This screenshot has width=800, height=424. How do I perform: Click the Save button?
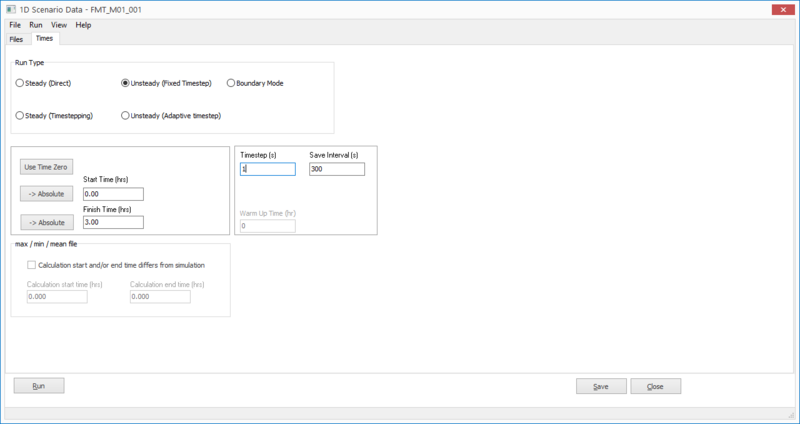600,386
